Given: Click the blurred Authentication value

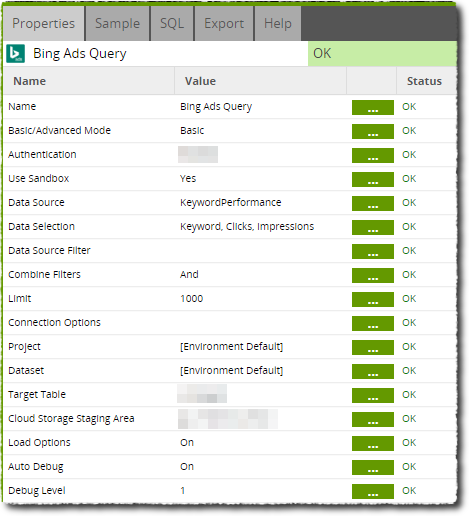Looking at the screenshot, I should click(198, 154).
